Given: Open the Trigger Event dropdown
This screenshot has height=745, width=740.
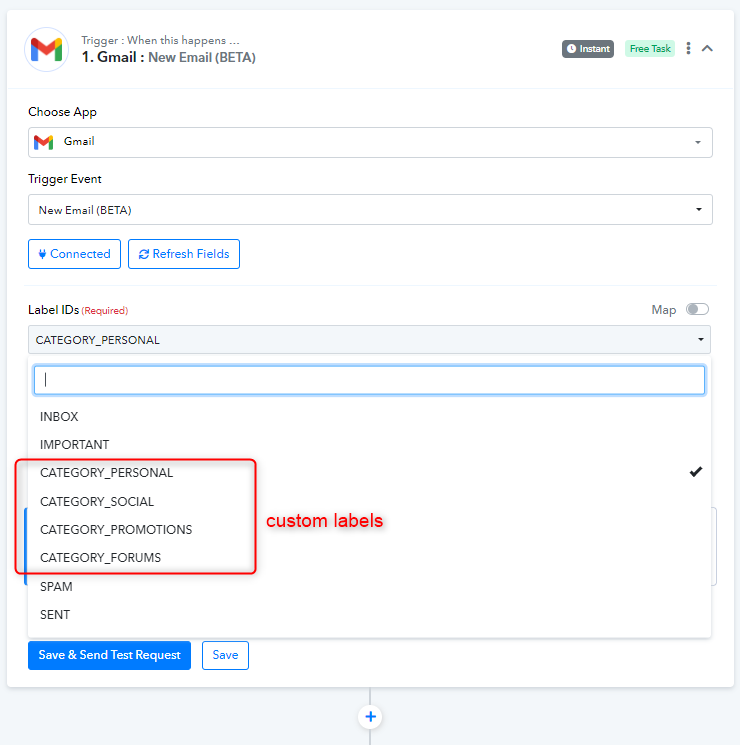Looking at the screenshot, I should (370, 210).
